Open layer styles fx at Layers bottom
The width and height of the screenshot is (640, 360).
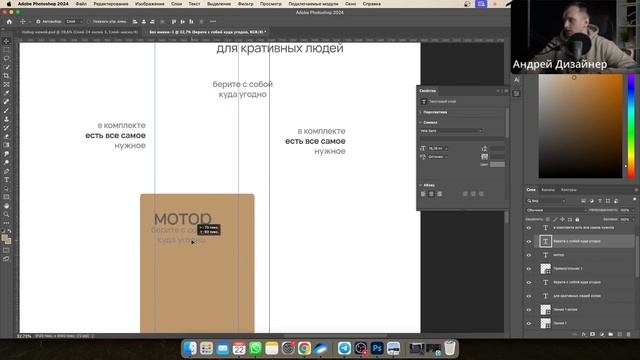pos(584,334)
